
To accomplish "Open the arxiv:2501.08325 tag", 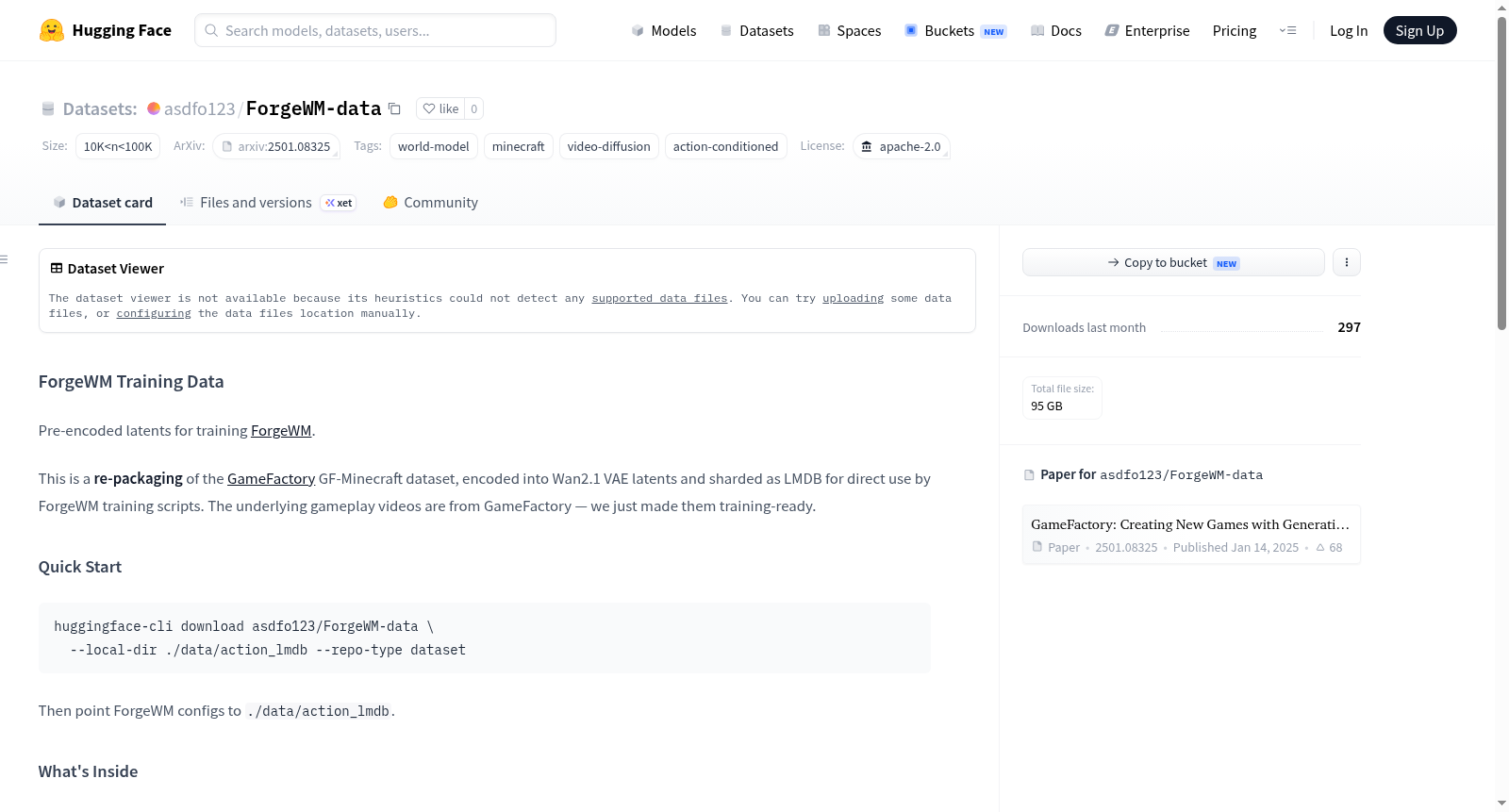I will [x=276, y=146].
